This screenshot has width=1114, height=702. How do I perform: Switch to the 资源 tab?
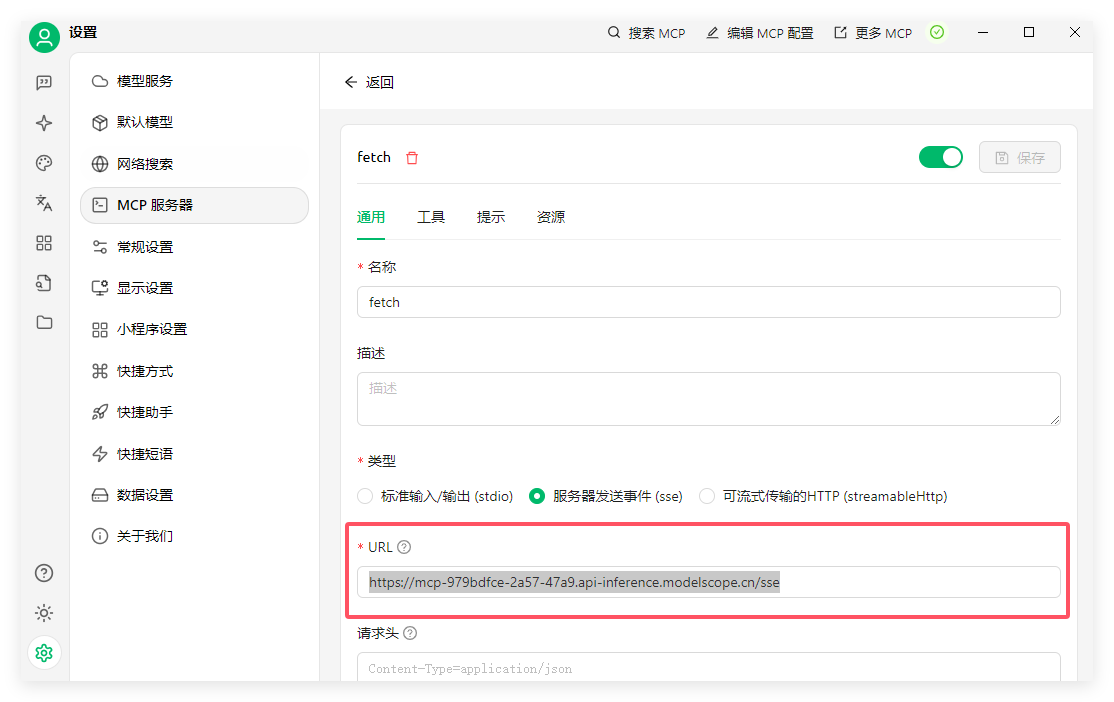[551, 217]
